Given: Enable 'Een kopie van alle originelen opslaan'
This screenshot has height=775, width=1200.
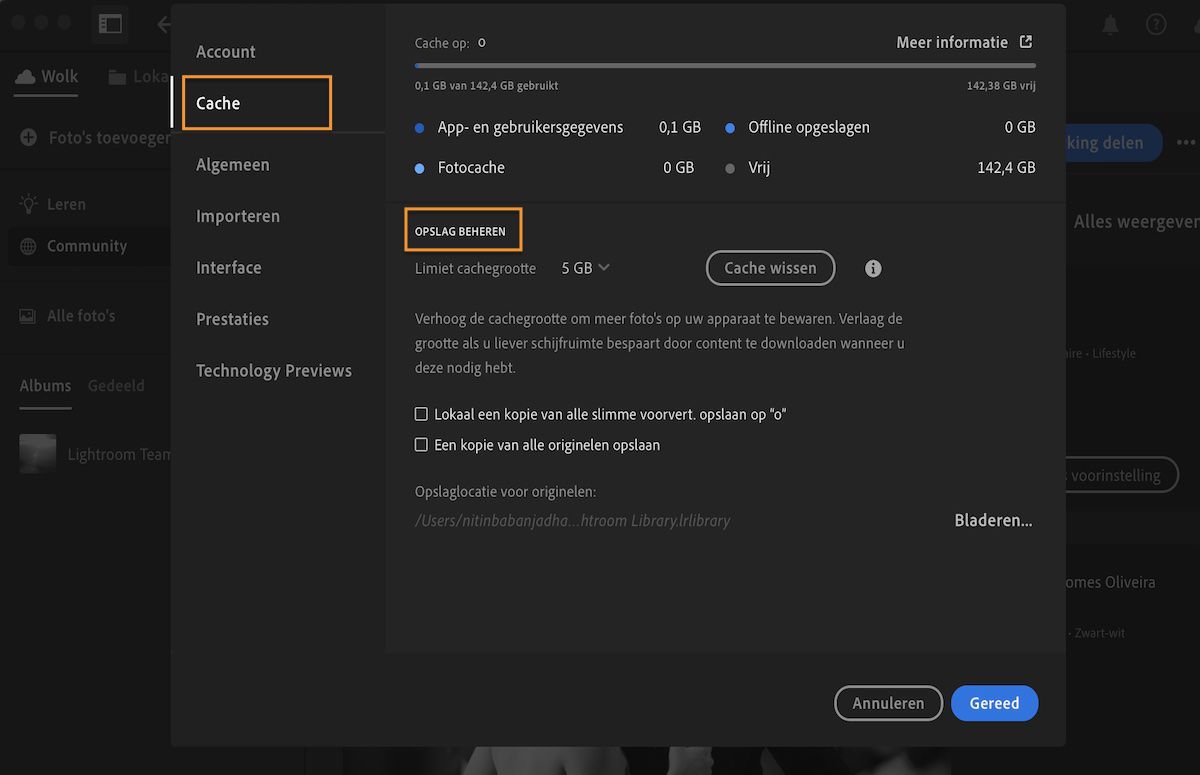Looking at the screenshot, I should (x=421, y=444).
